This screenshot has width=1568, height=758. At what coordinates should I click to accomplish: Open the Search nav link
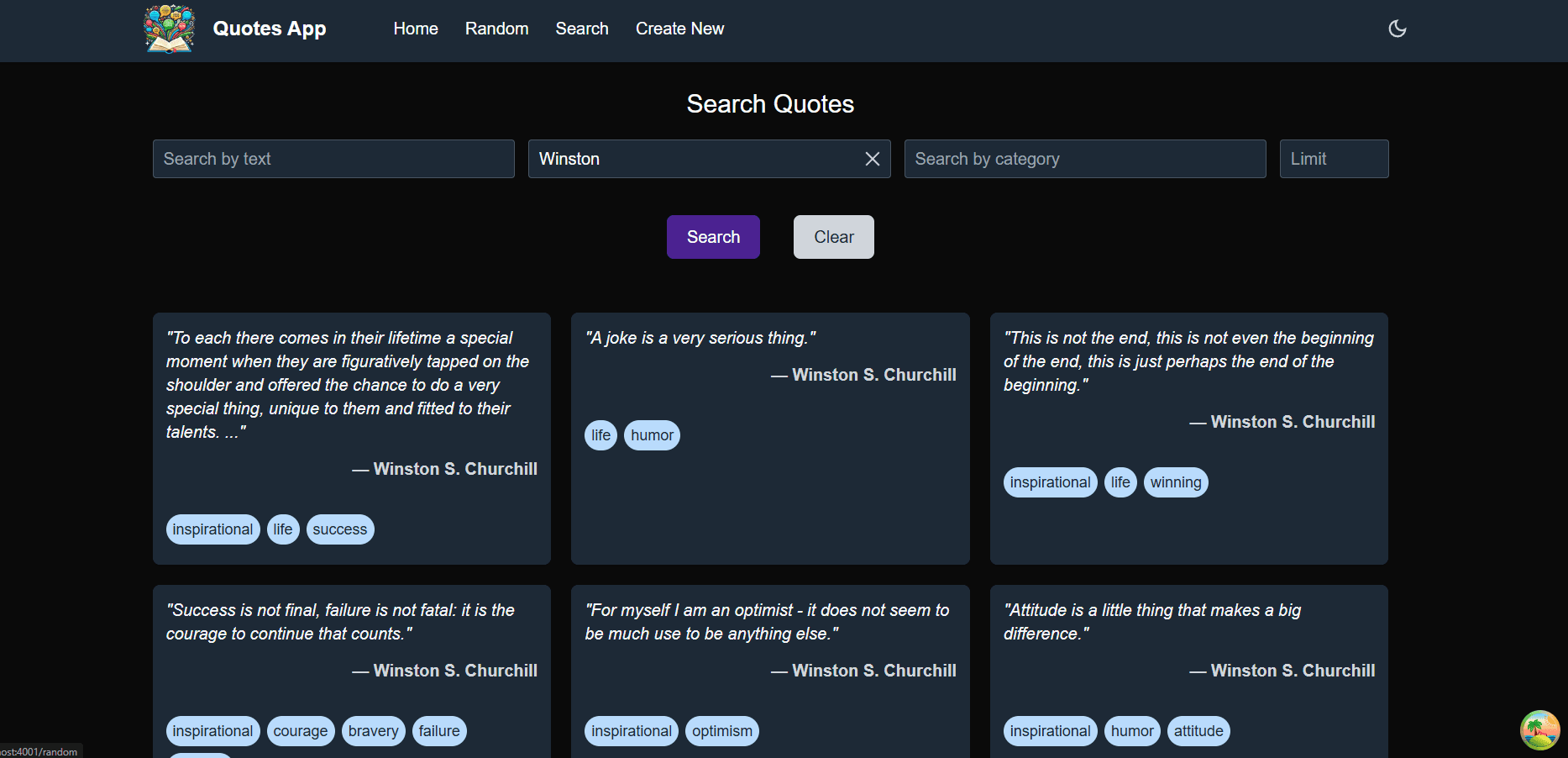581,29
